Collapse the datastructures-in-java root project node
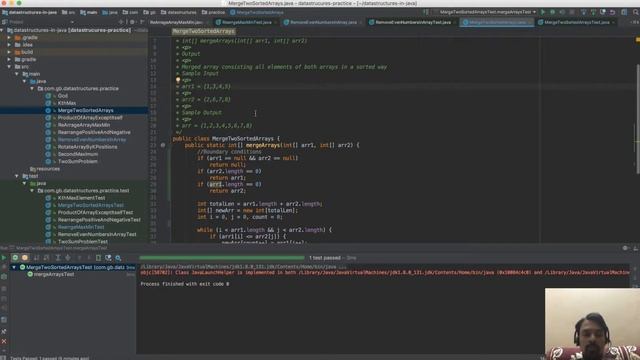This screenshot has height=360, width=640. [x=2, y=30]
